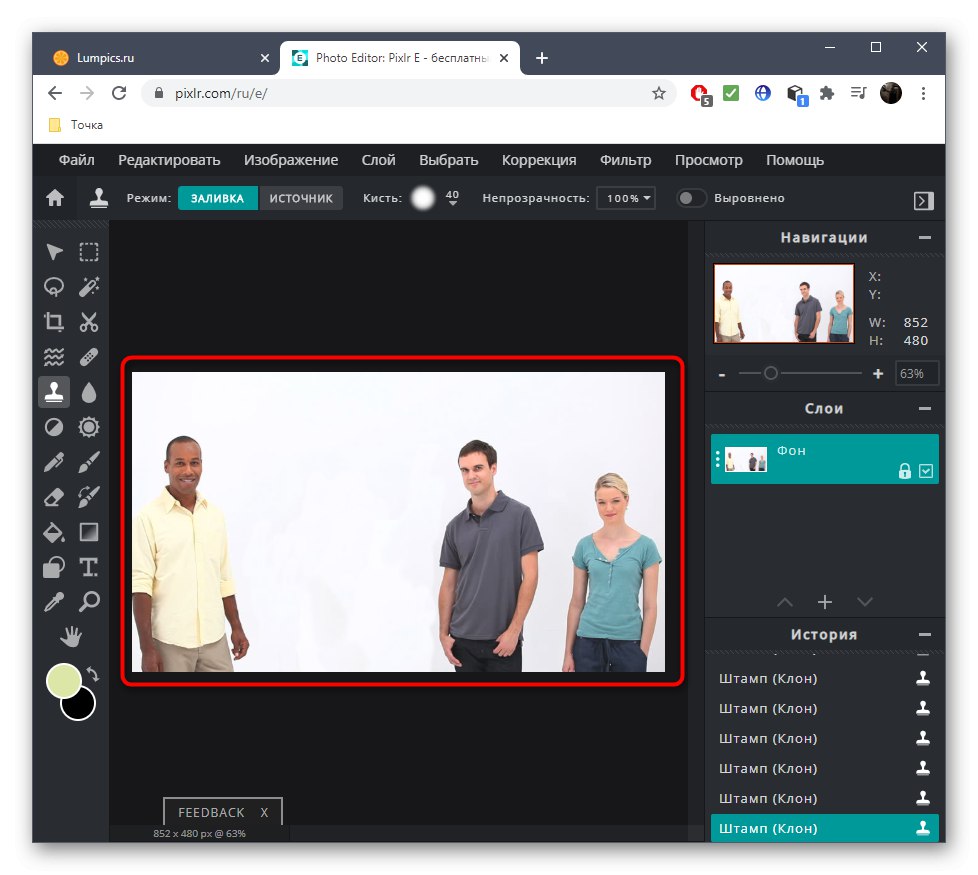The width and height of the screenshot is (978, 875).
Task: Bookmark this page with the star
Action: click(659, 93)
